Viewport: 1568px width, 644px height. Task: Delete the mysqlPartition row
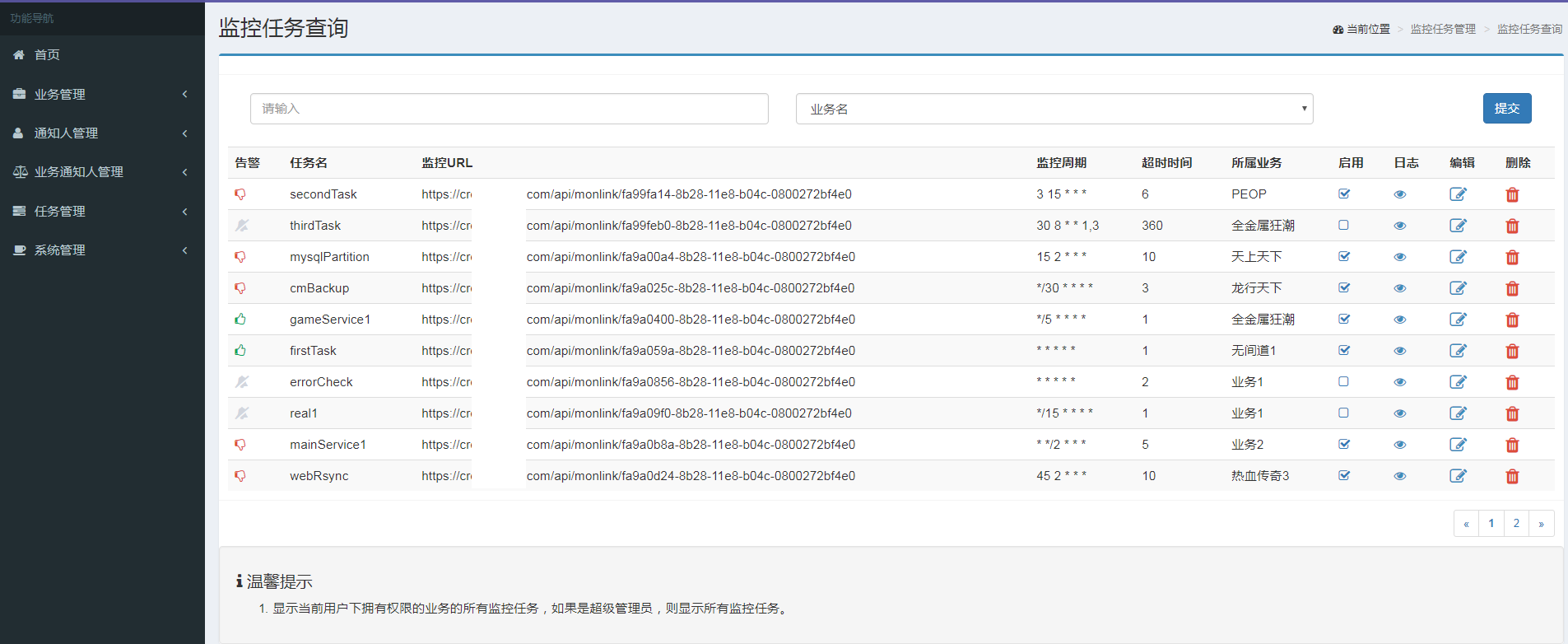1512,258
